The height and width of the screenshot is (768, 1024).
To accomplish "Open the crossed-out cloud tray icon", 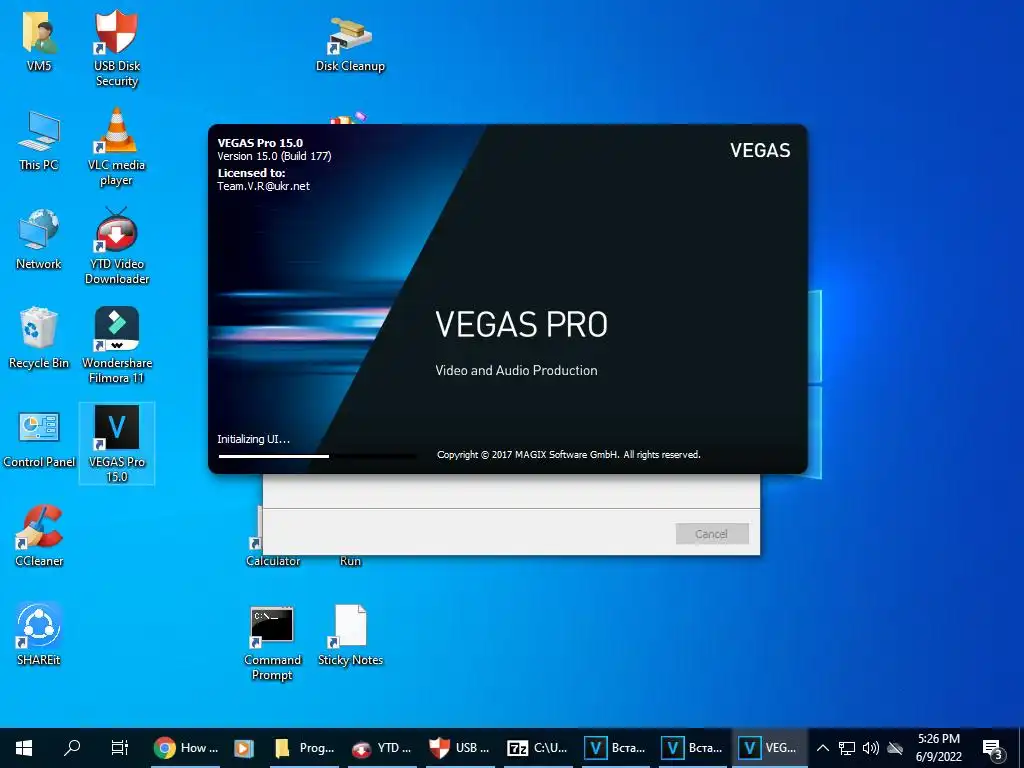I will pos(895,748).
